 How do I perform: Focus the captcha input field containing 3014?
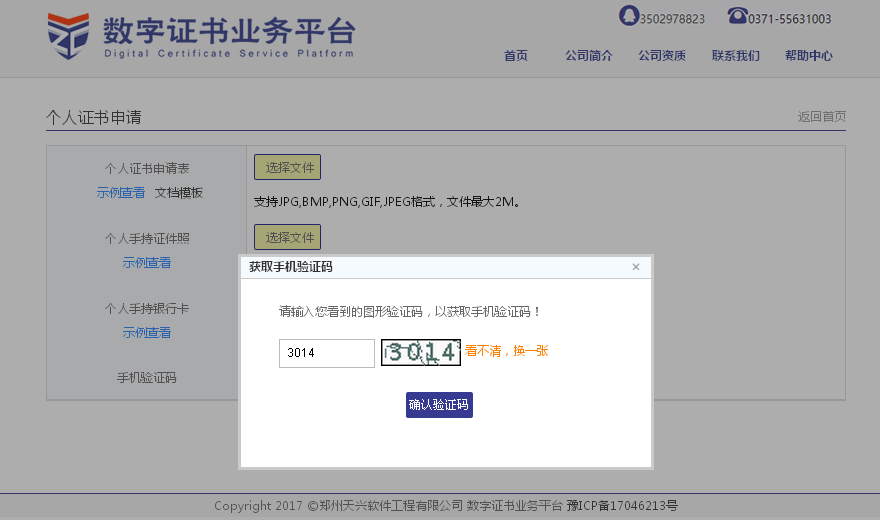327,353
